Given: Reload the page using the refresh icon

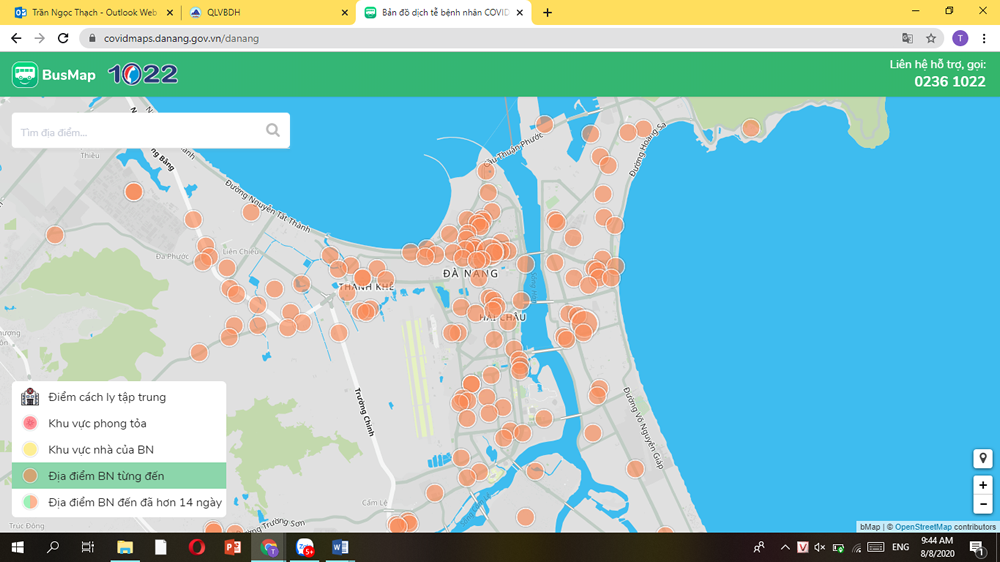Looking at the screenshot, I should [63, 38].
